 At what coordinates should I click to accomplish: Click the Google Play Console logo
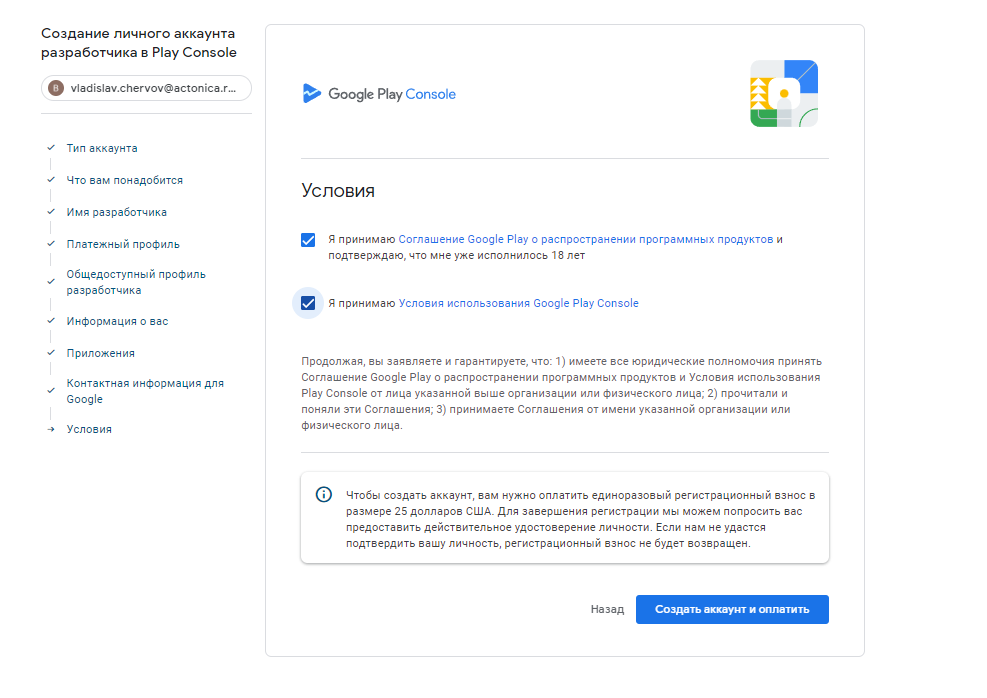(379, 94)
